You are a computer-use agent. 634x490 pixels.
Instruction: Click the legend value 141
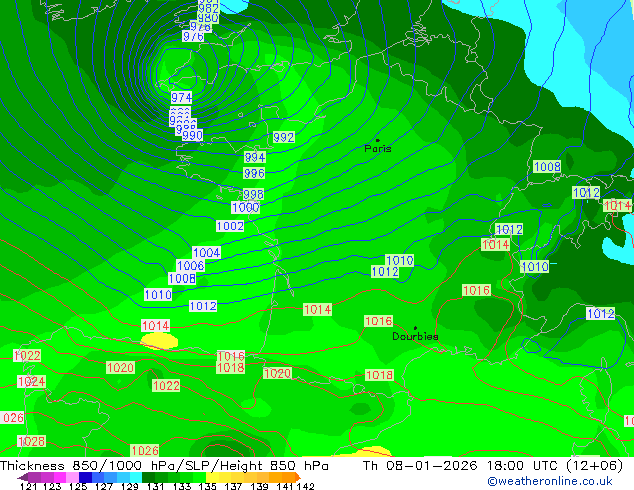click(x=285, y=486)
